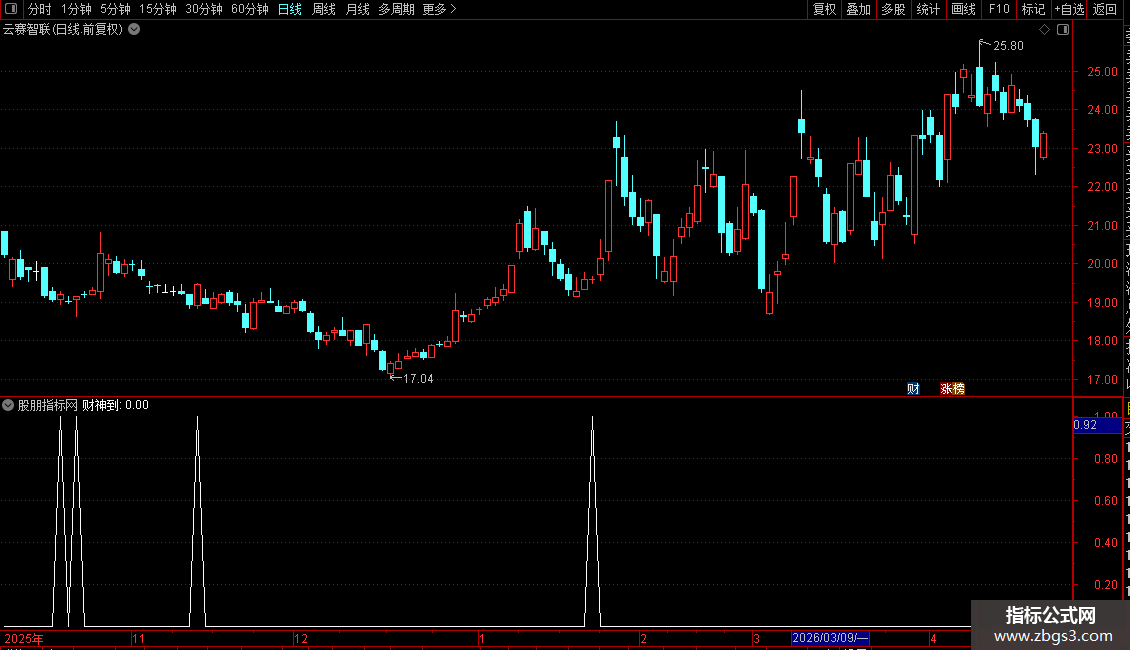Select the 1分钟 period tab
This screenshot has width=1130, height=650.
click(76, 9)
